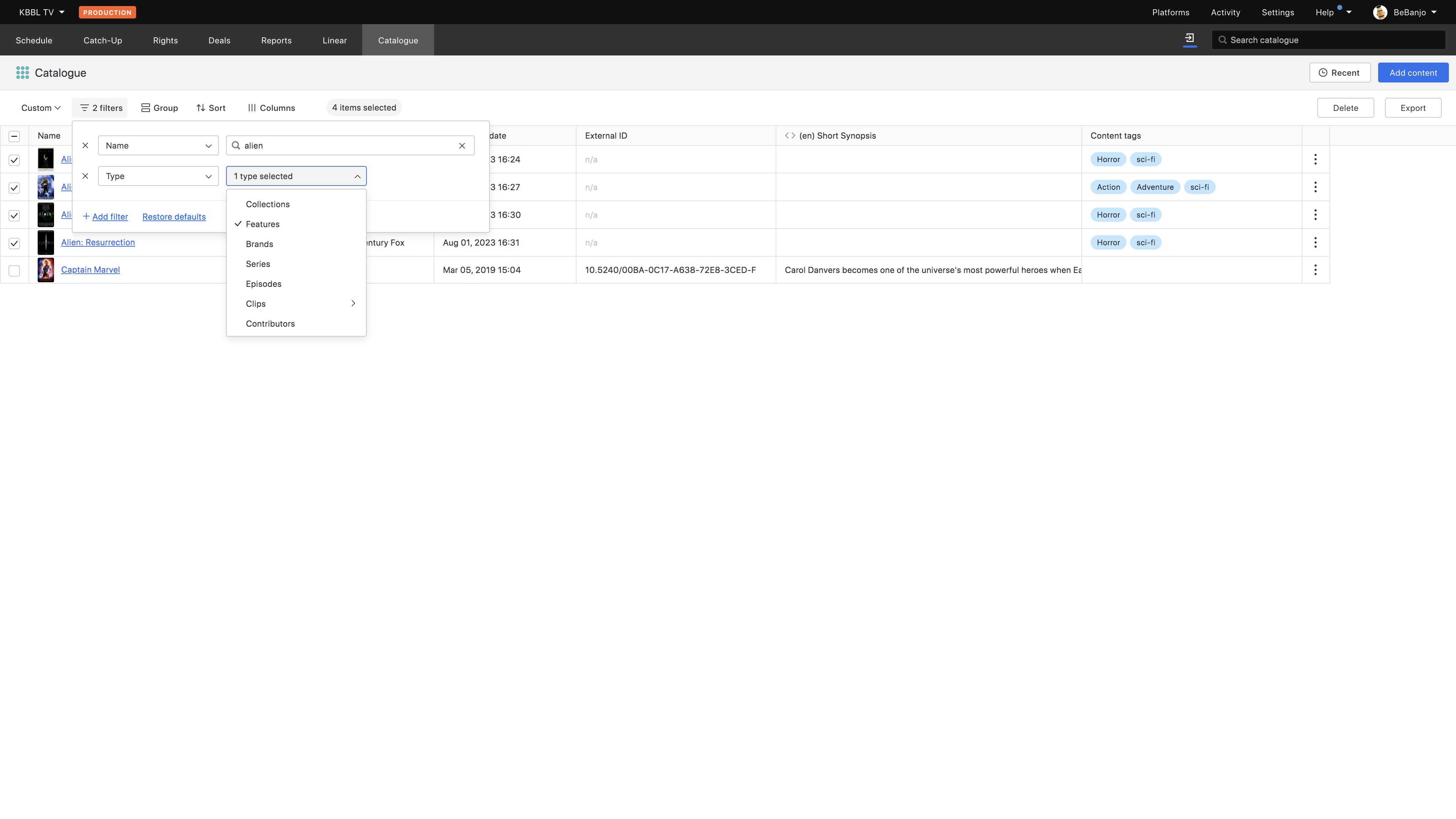Viewport: 1456px width, 819px height.
Task: Toggle the 2 filters button
Action: (x=101, y=108)
